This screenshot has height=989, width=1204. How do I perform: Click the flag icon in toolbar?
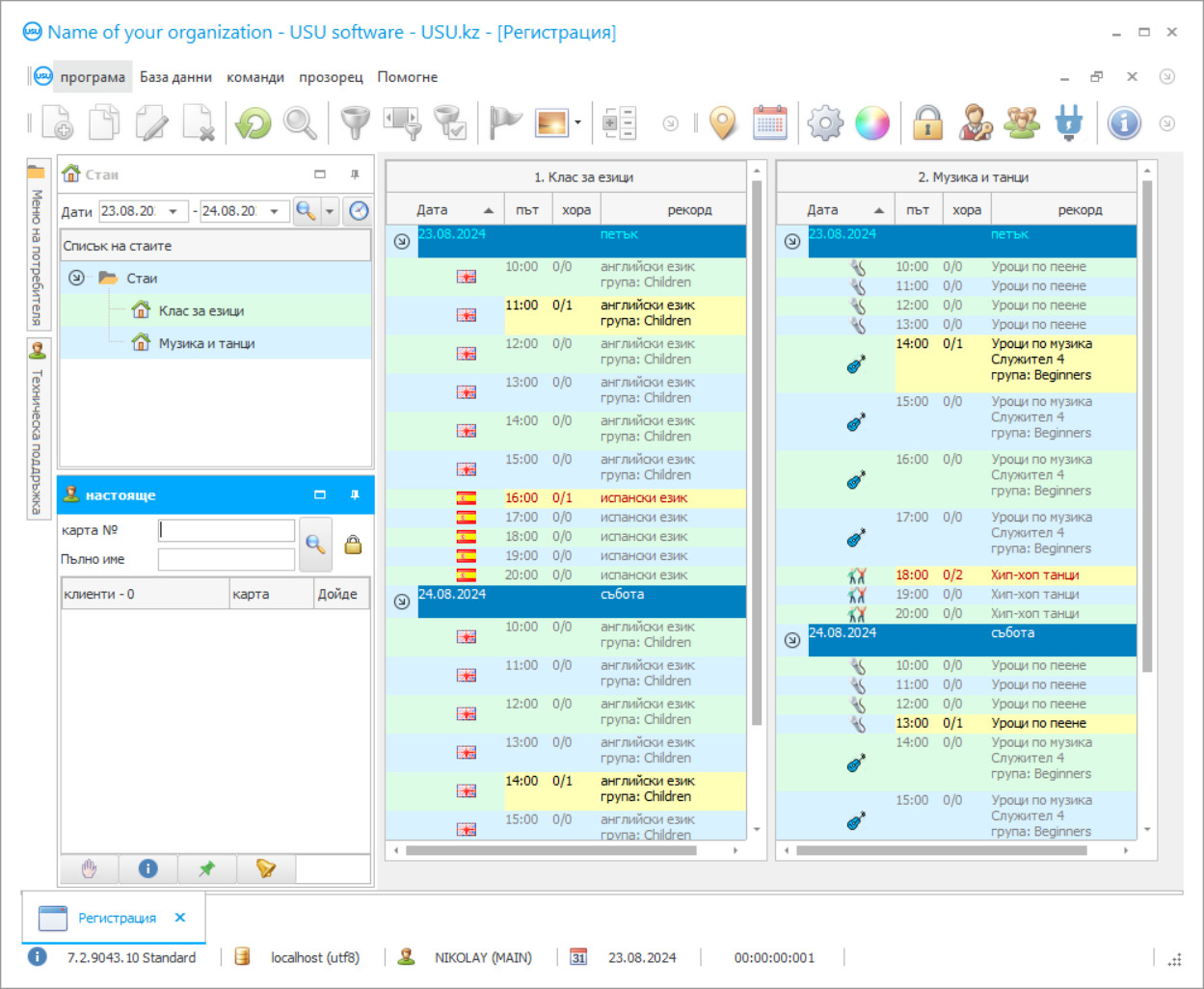pos(504,123)
